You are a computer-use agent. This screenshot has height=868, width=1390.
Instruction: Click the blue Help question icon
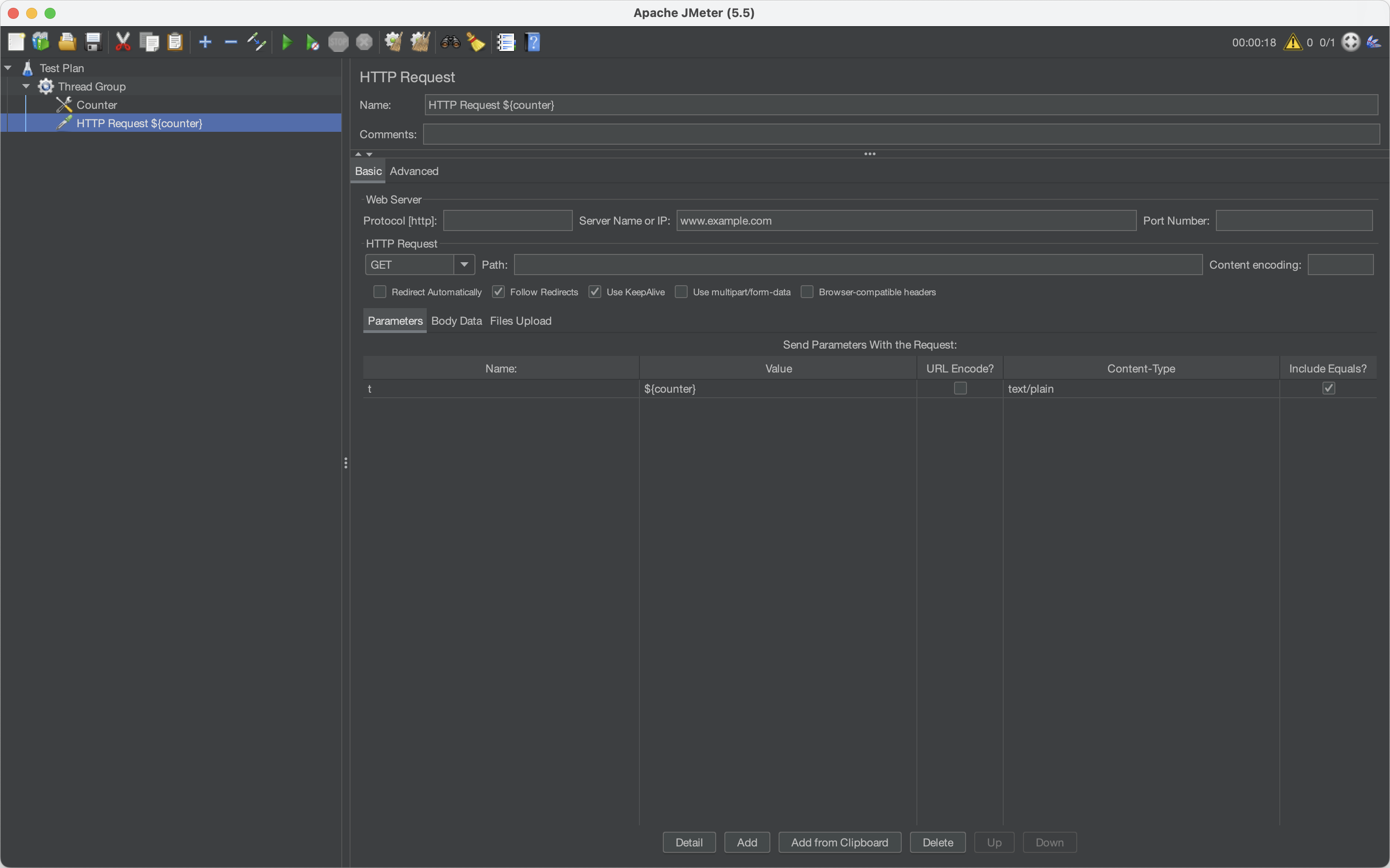pyautogui.click(x=533, y=42)
